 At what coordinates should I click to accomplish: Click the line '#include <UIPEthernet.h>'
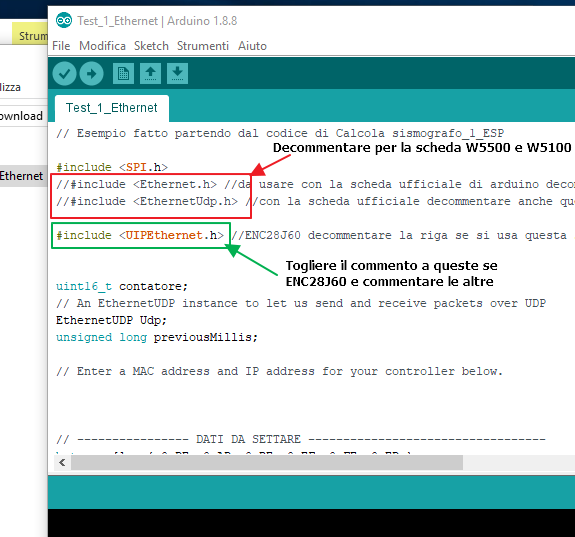[x=140, y=235]
